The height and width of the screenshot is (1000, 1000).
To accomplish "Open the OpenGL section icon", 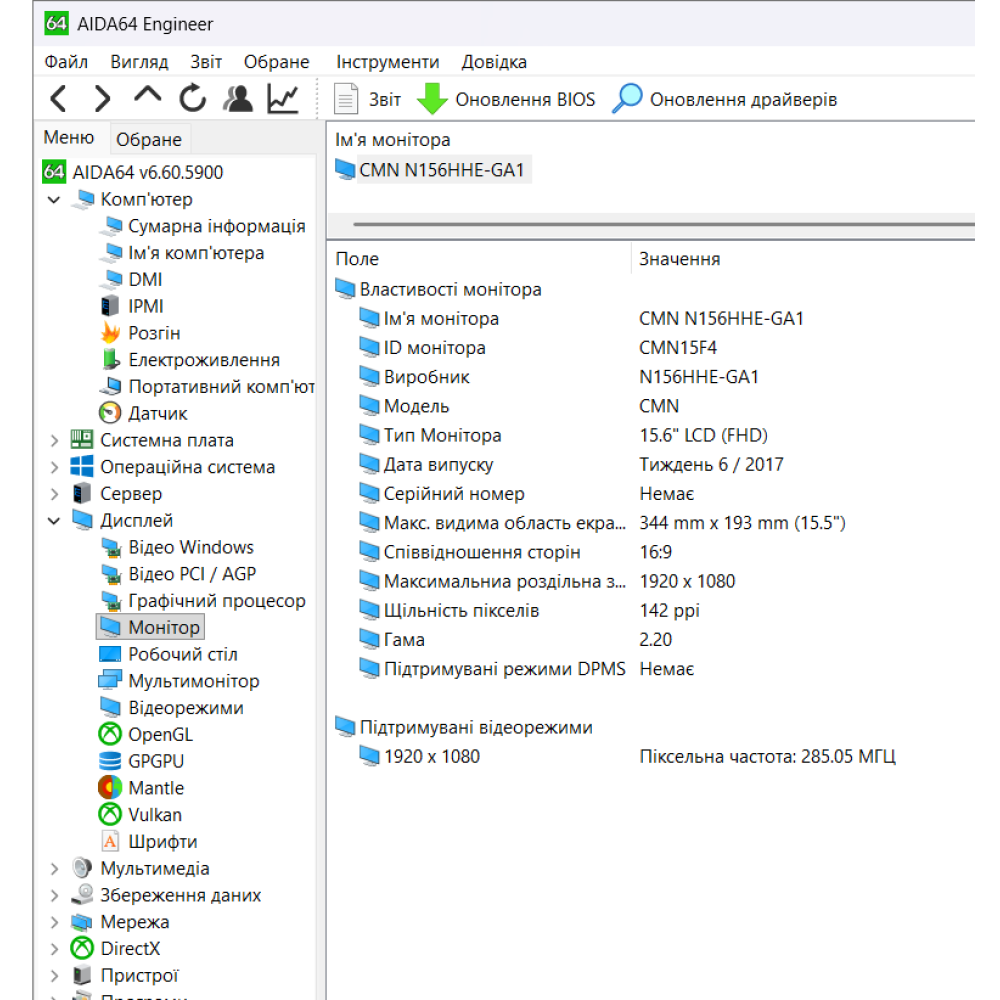I will coord(109,734).
